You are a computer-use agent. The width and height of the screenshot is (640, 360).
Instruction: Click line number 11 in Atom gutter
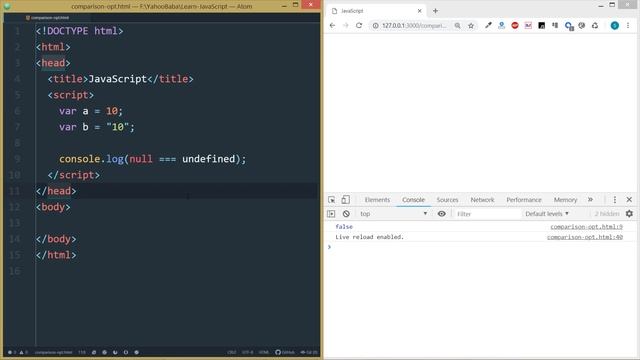coord(14,191)
